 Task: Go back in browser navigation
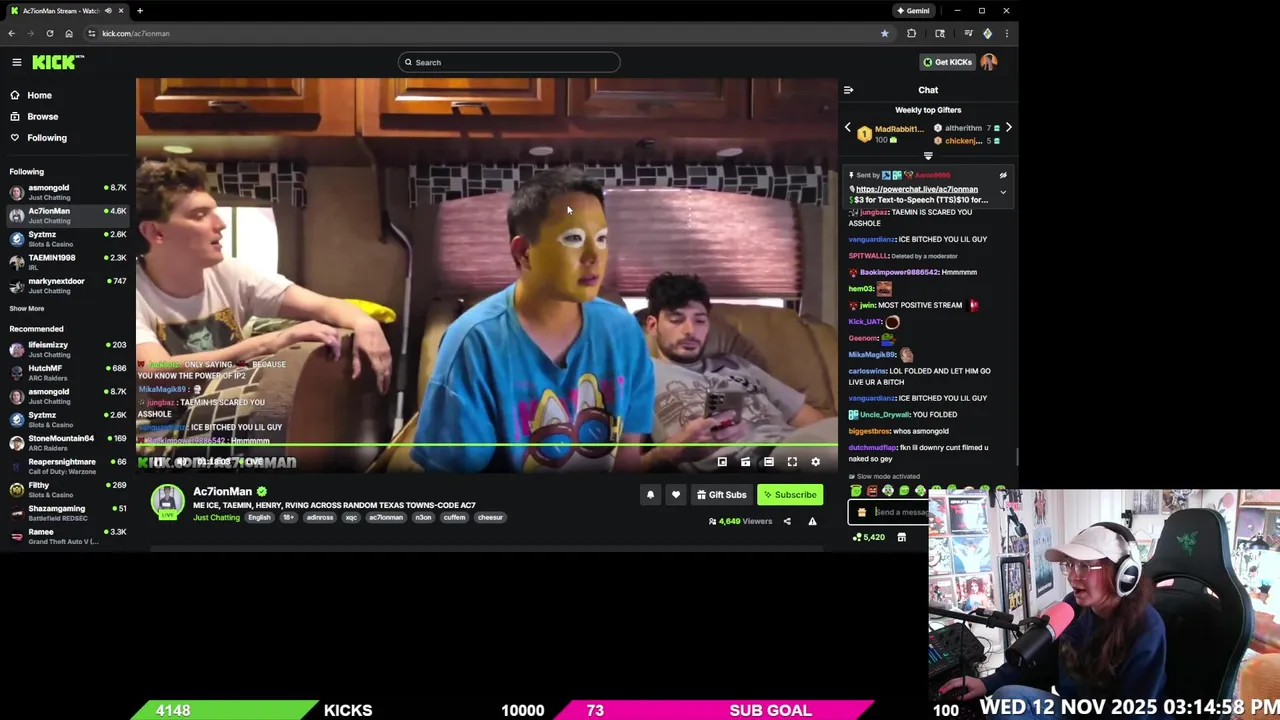click(x=11, y=33)
